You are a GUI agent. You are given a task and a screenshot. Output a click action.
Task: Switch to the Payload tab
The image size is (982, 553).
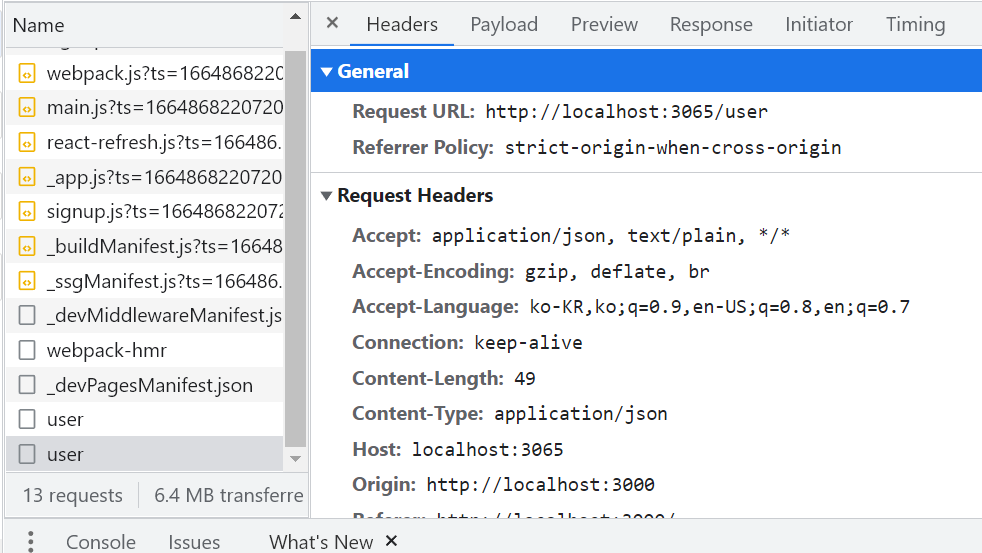(x=504, y=25)
